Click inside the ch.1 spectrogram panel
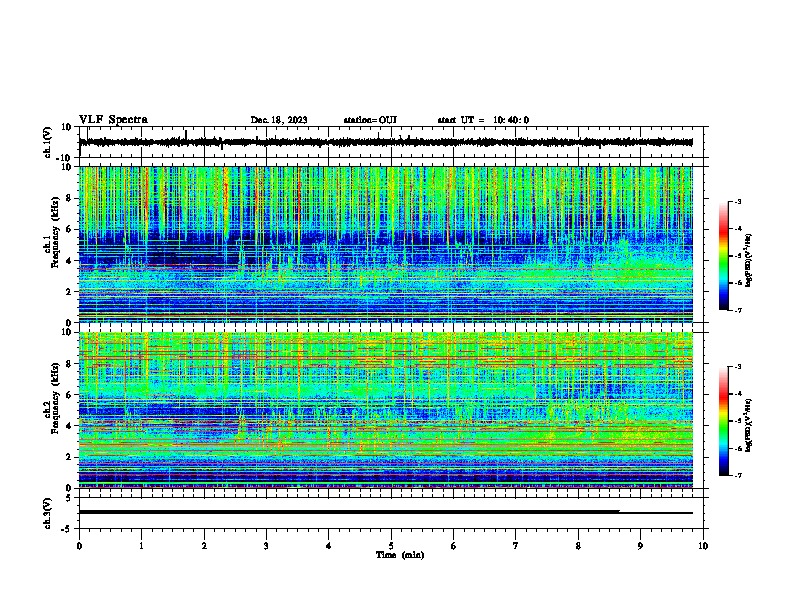The height and width of the screenshot is (612, 792). point(386,244)
